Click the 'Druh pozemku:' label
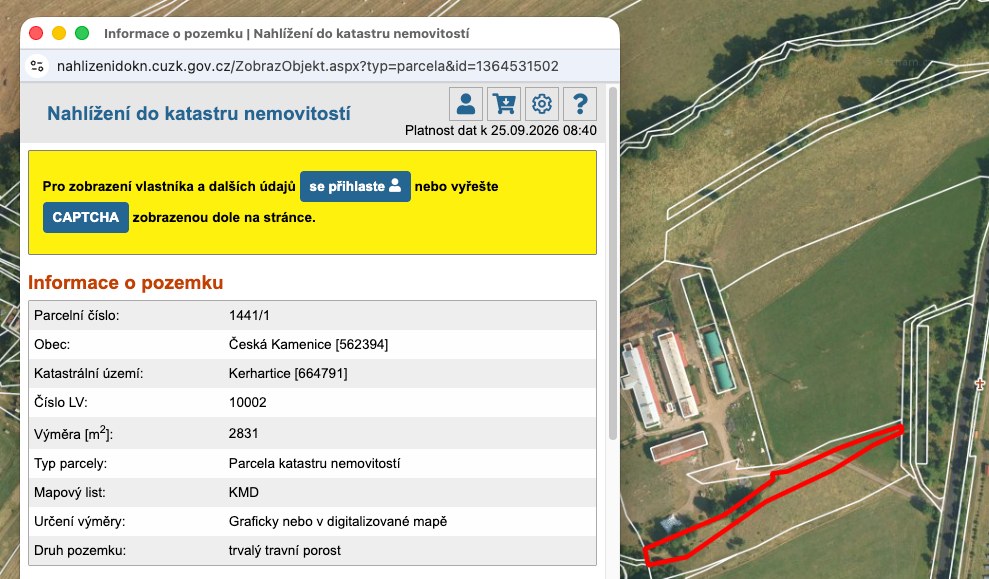This screenshot has width=989, height=579. coord(80,551)
